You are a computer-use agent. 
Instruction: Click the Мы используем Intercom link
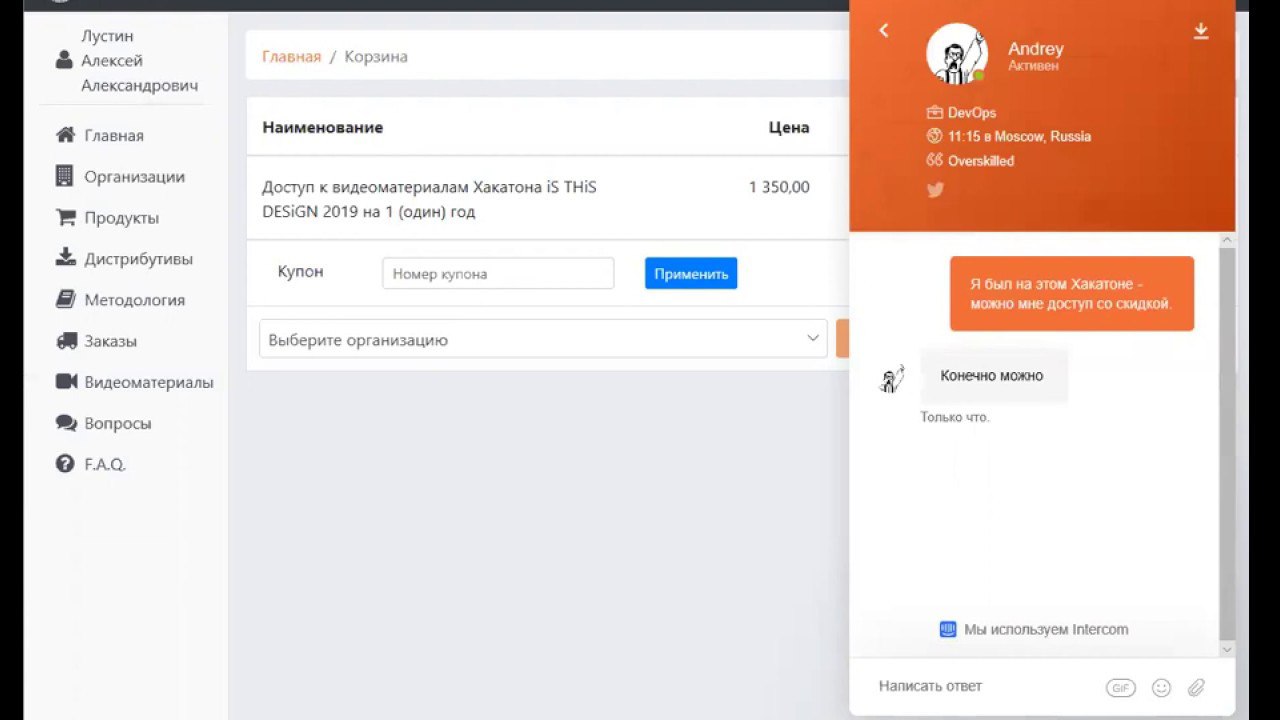pos(1045,629)
